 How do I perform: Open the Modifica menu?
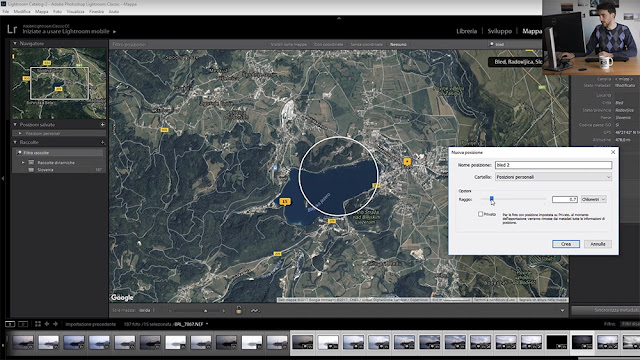click(22, 11)
